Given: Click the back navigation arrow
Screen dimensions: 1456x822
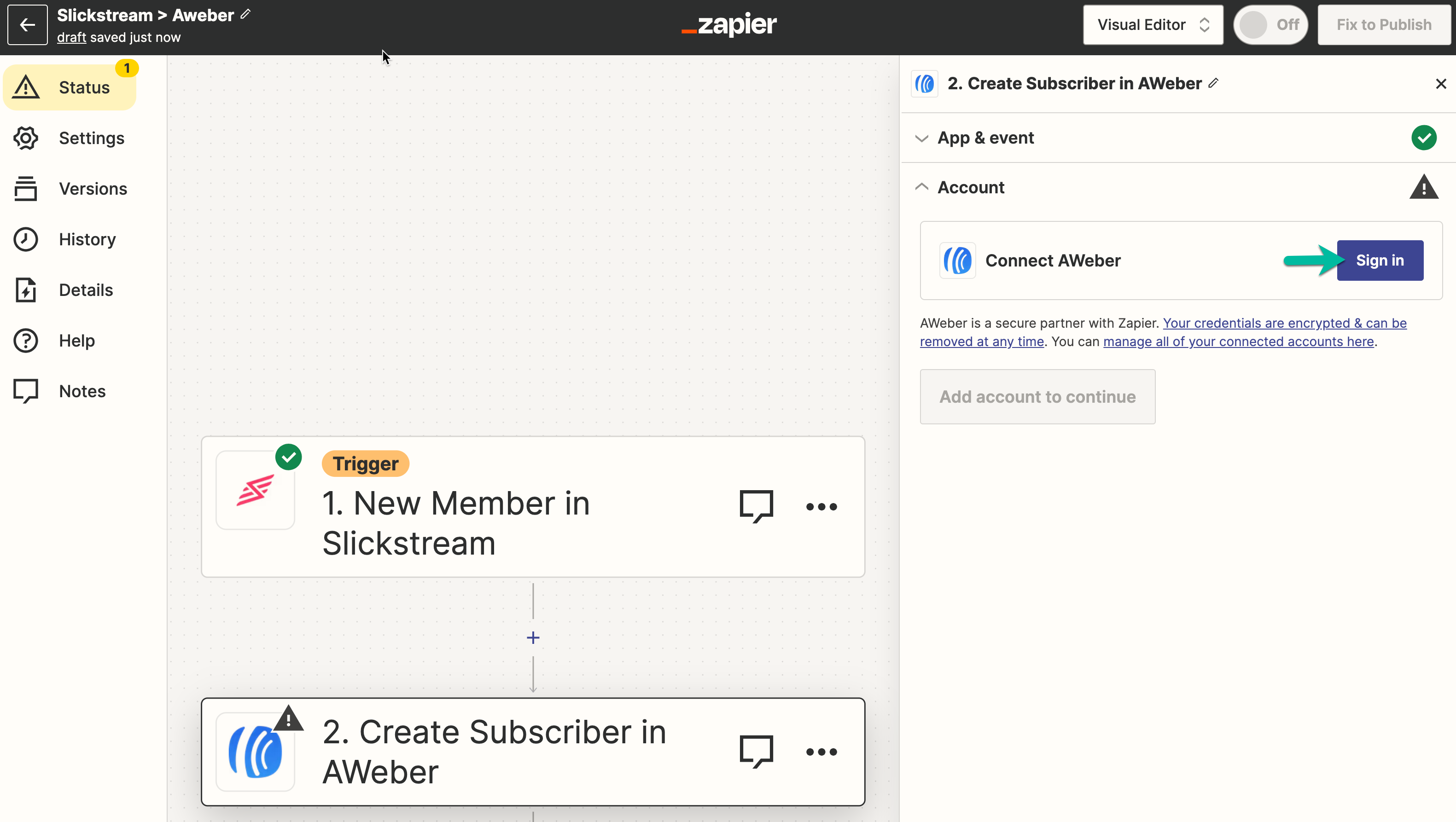Looking at the screenshot, I should pos(27,25).
